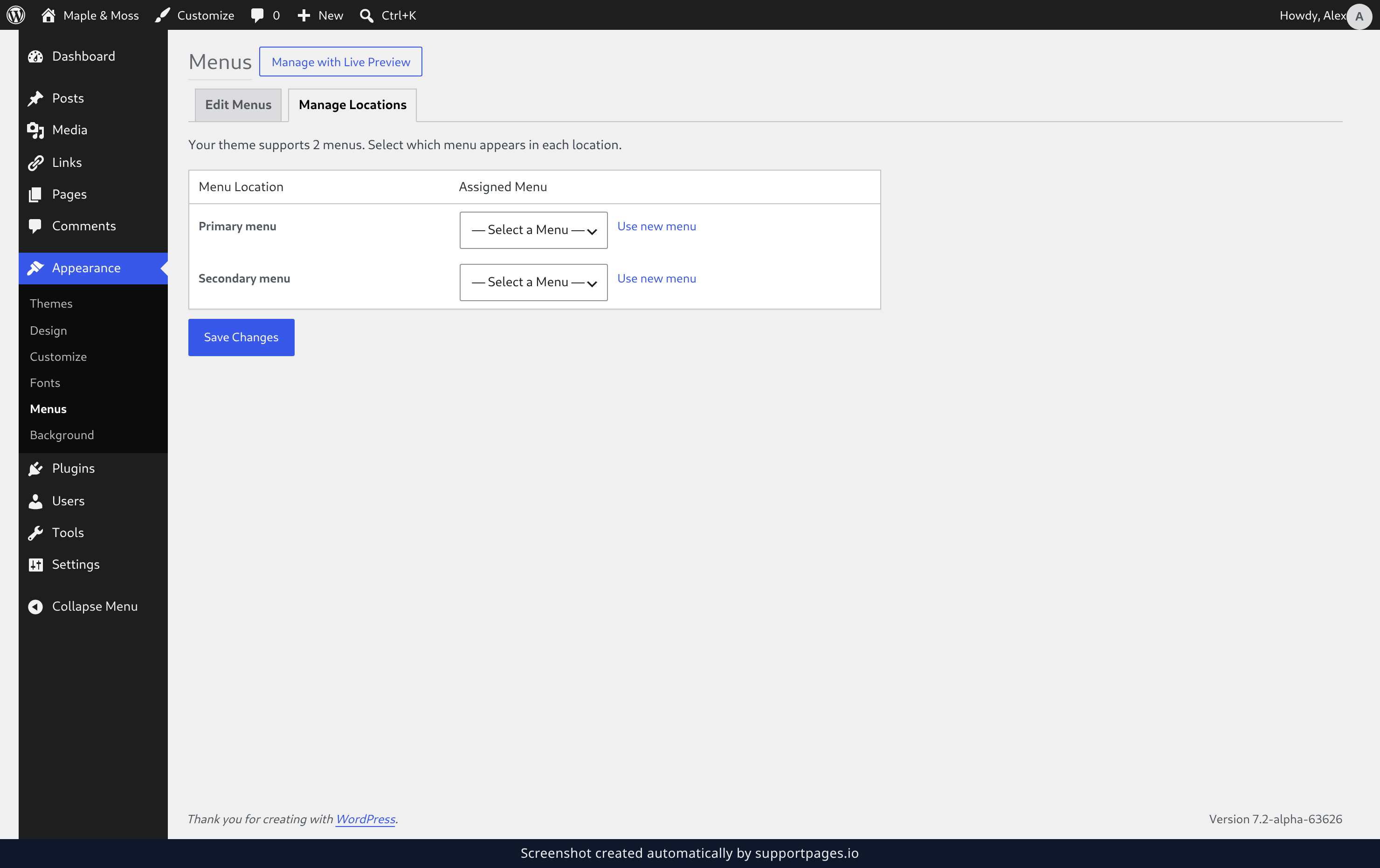Click Use new menu for Primary menu
This screenshot has height=868, width=1380.
657,226
